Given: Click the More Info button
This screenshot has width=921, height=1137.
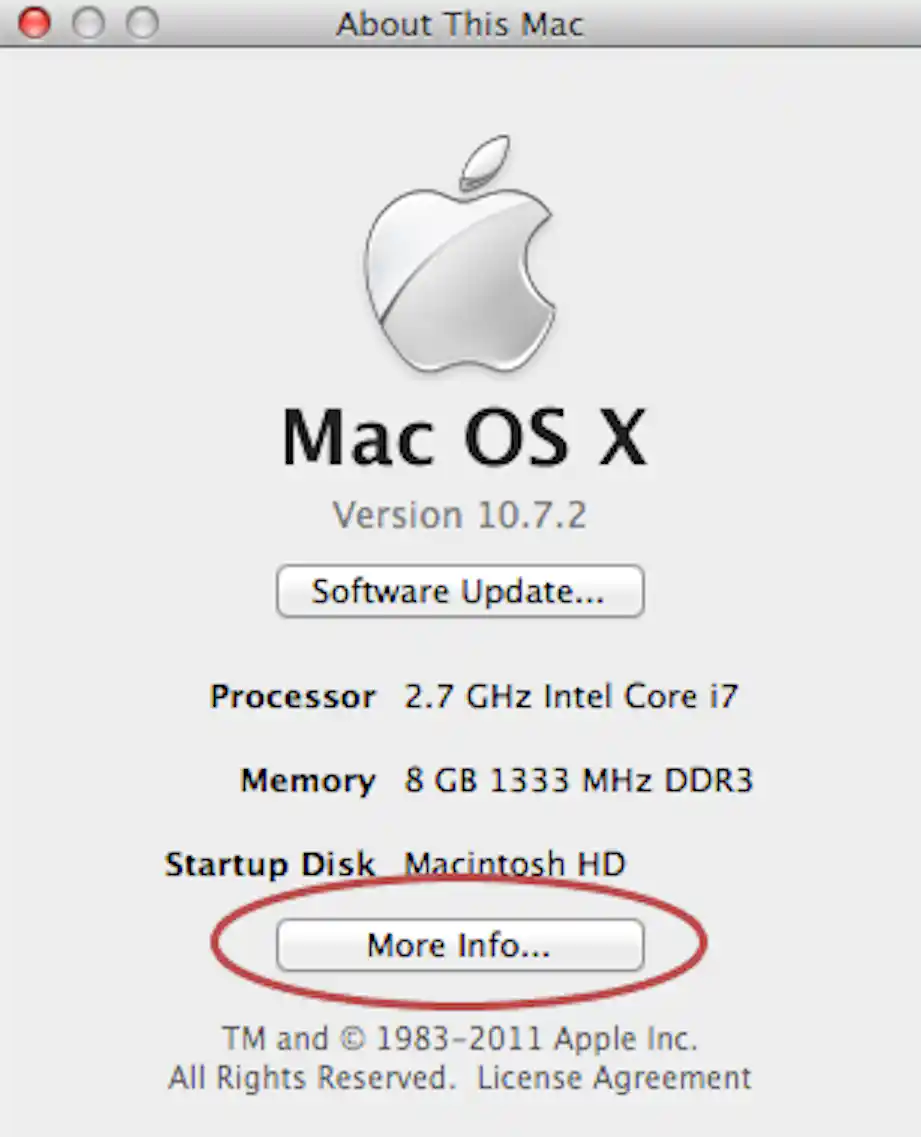Looking at the screenshot, I should [460, 945].
